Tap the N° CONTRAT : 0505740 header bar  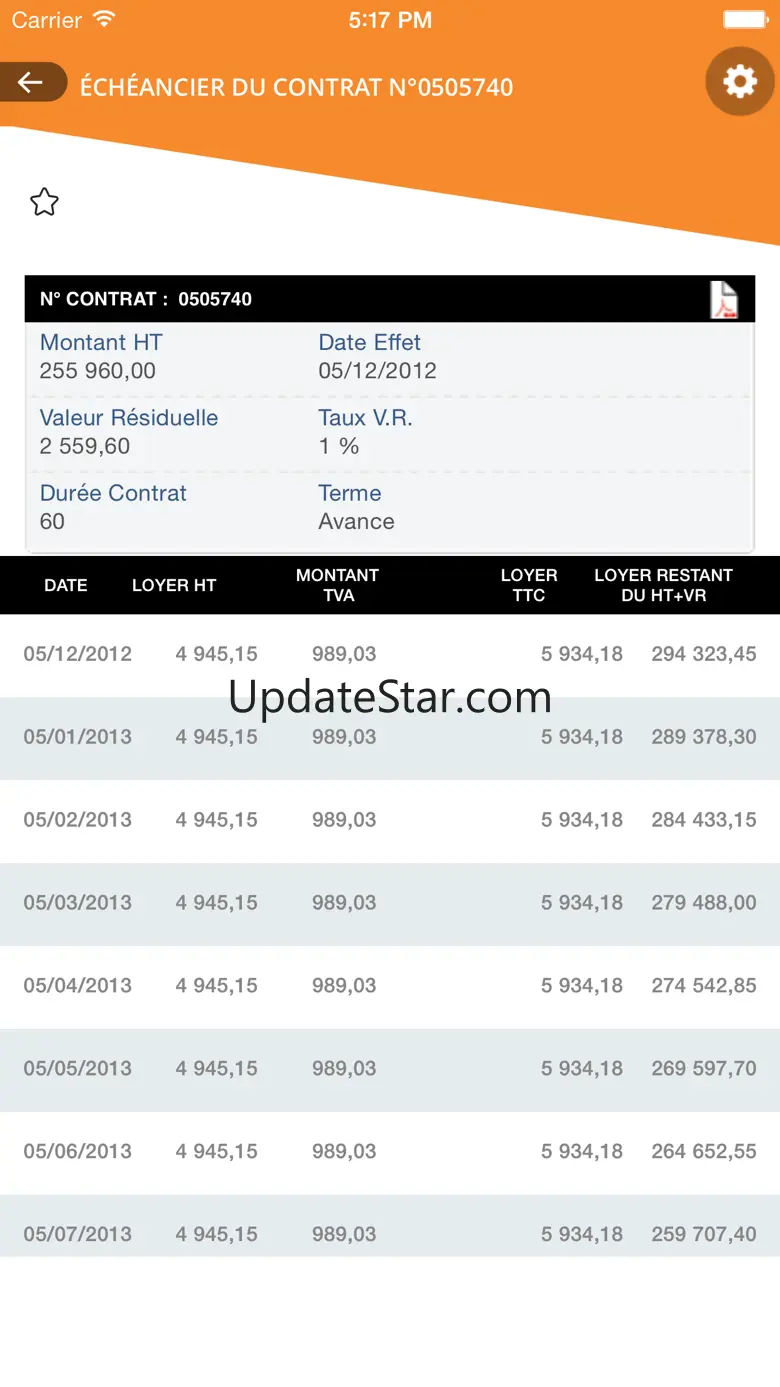coord(390,299)
